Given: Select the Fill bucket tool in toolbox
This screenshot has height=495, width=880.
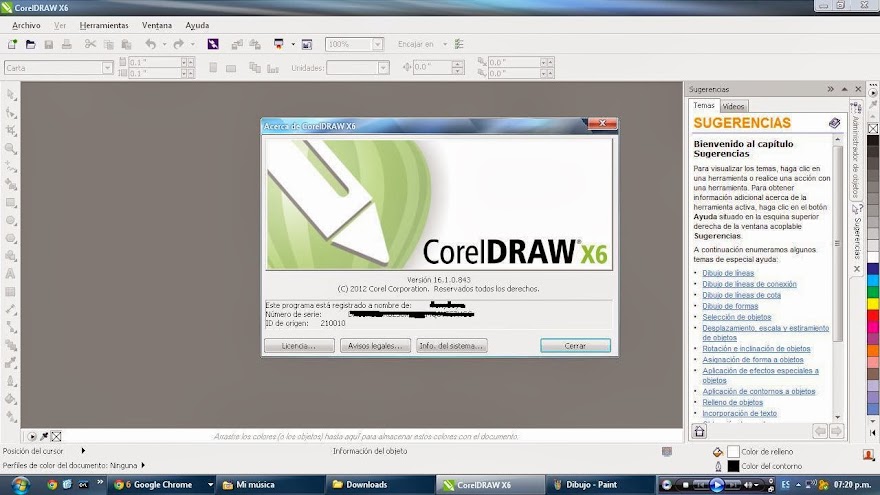Looking at the screenshot, I should coord(11,399).
